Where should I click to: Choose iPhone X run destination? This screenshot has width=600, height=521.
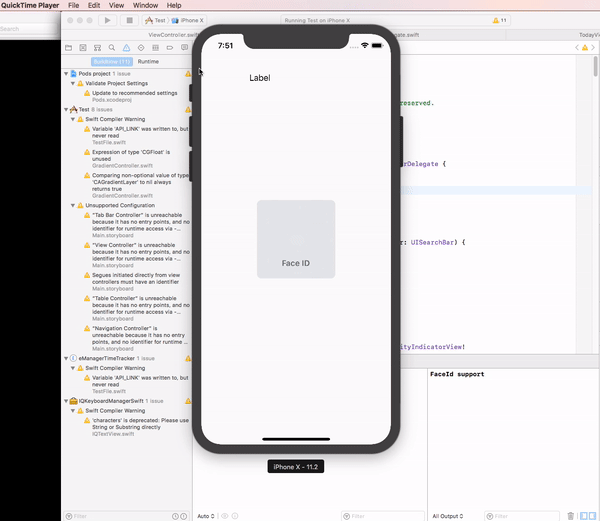(x=188, y=20)
